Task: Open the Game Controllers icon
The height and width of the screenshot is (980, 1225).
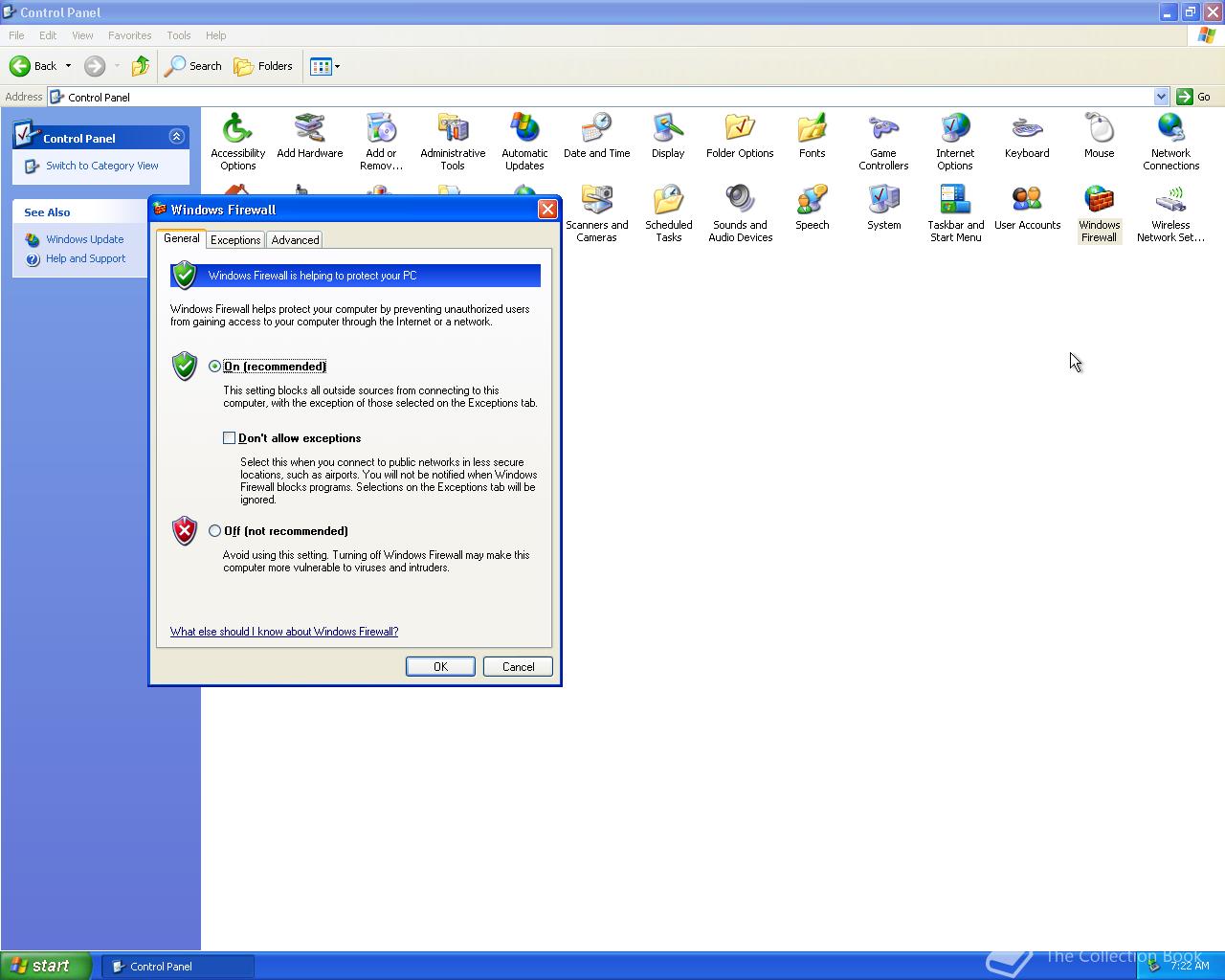Action: click(x=883, y=141)
